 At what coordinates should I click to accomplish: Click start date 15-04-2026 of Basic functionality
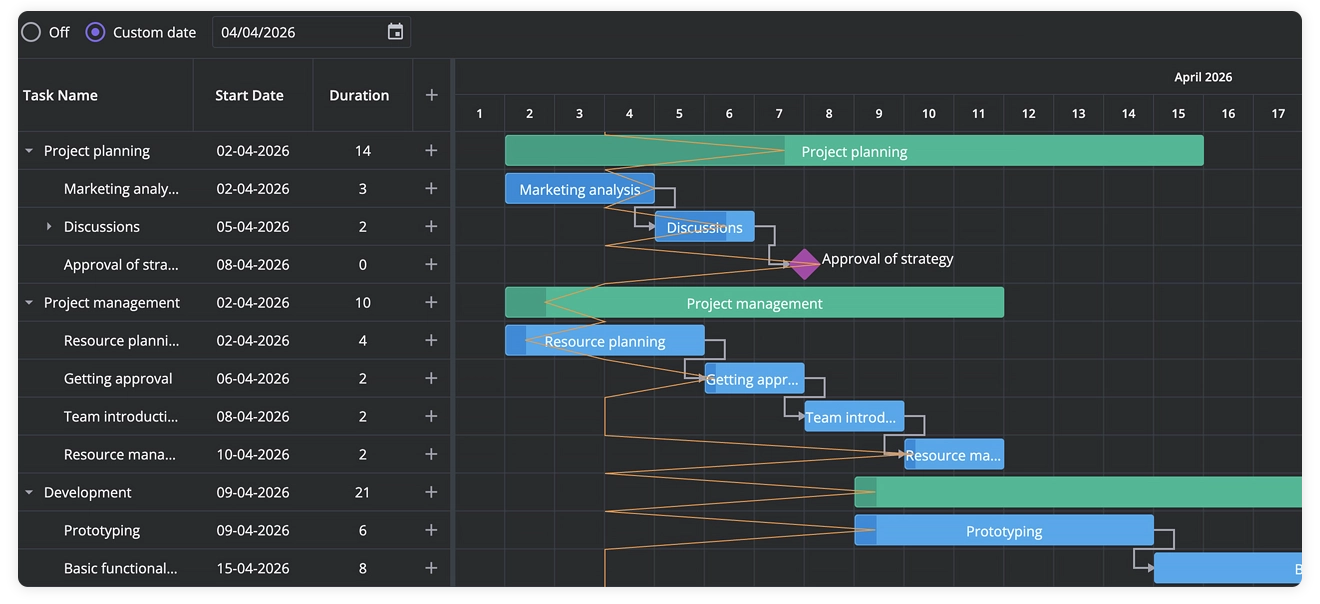[253, 568]
